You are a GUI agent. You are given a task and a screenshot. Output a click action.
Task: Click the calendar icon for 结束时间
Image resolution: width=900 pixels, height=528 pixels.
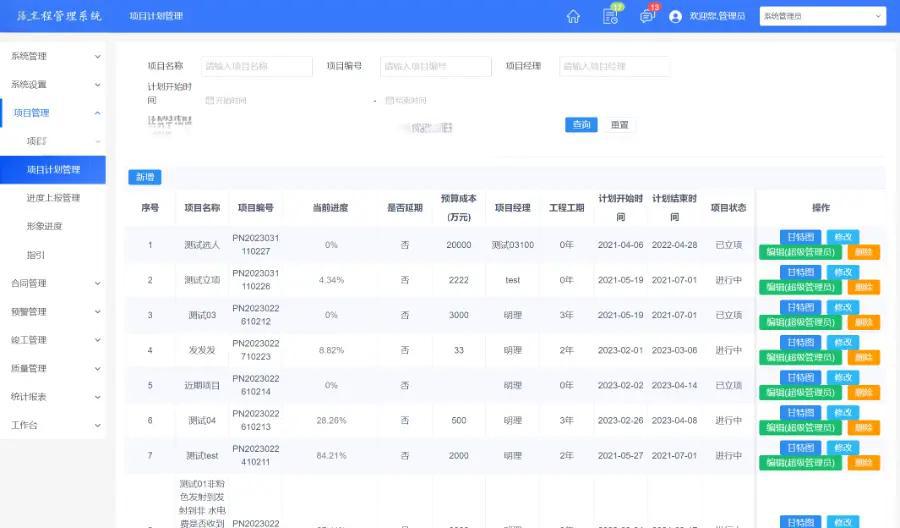(387, 100)
